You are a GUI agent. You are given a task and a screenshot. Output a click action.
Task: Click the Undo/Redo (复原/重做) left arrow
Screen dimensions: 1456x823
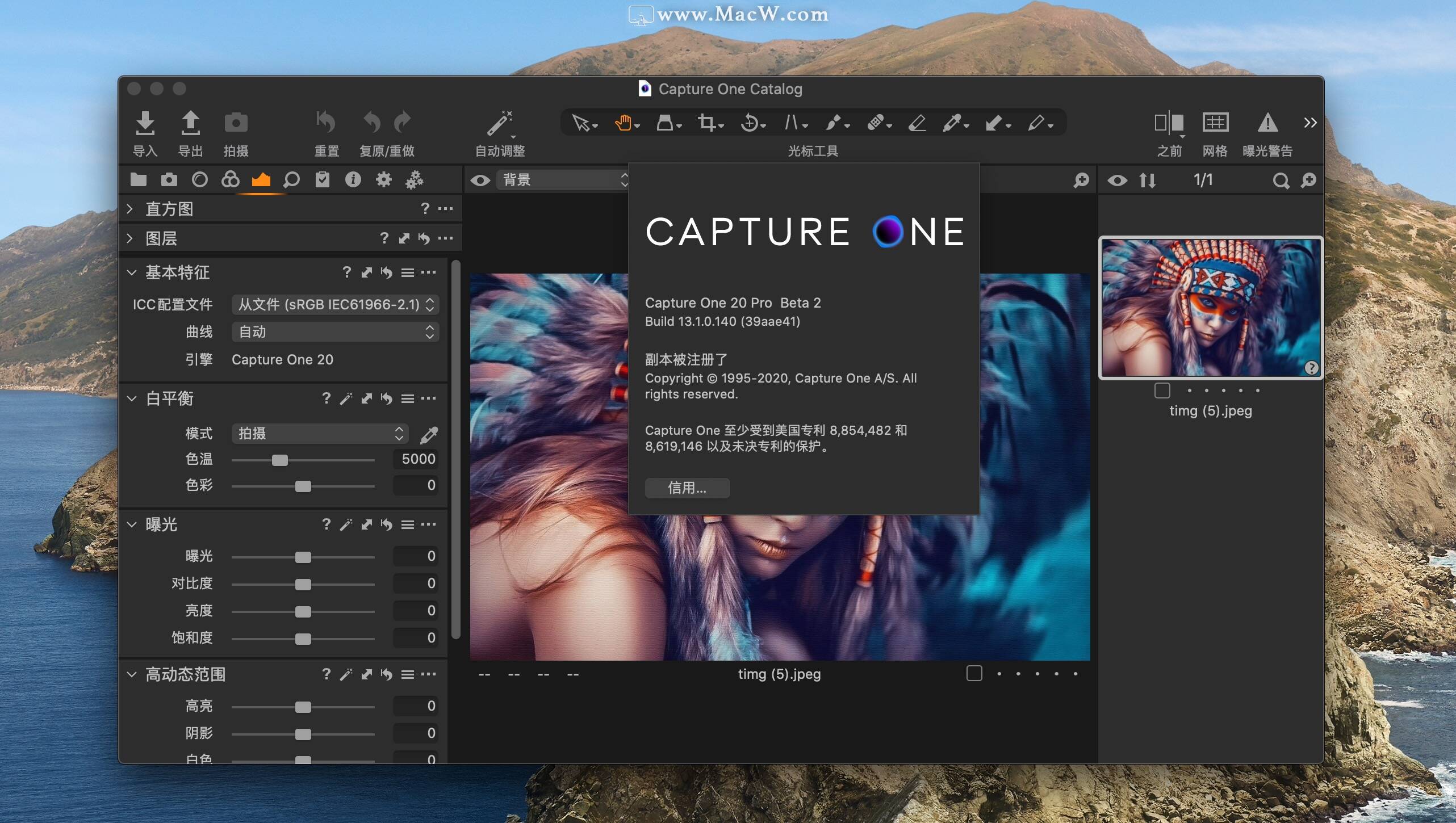click(x=371, y=123)
